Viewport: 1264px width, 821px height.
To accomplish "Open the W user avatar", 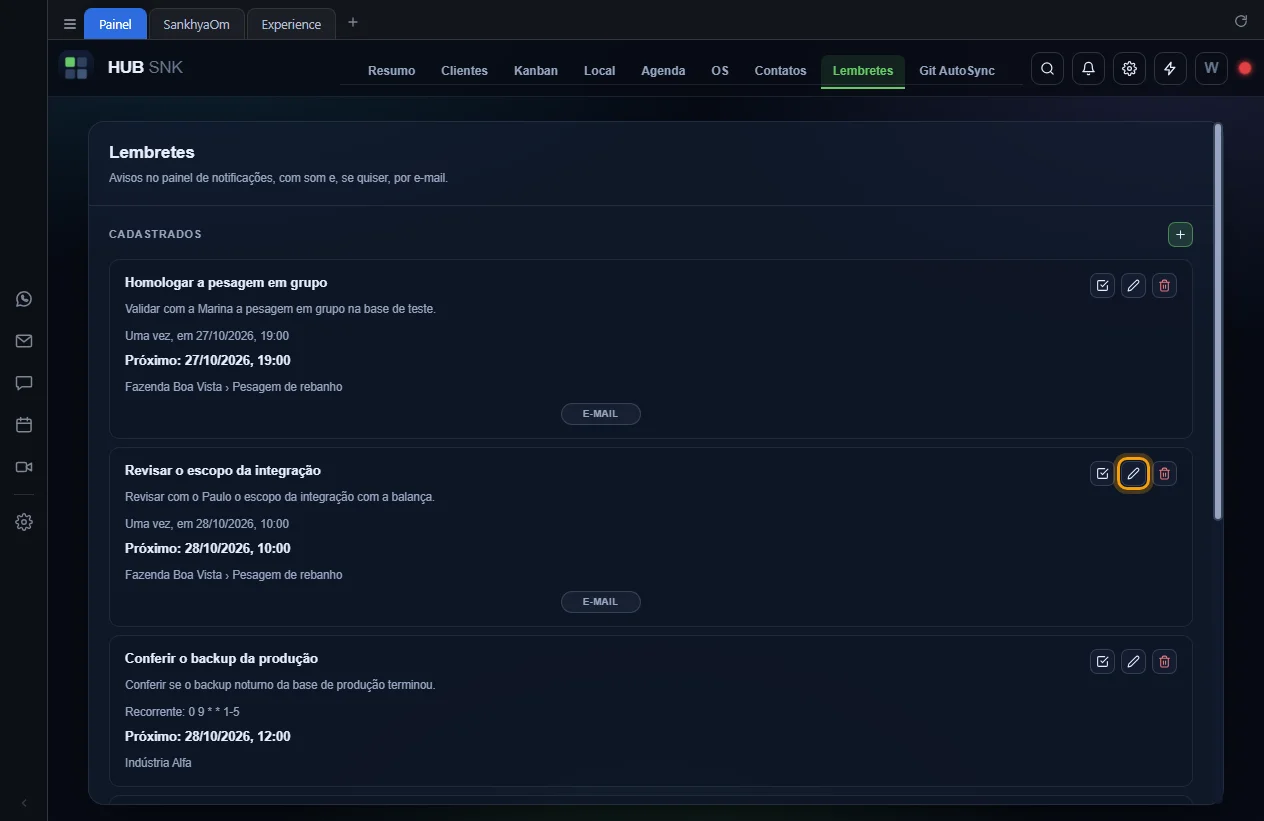I will pos(1211,68).
